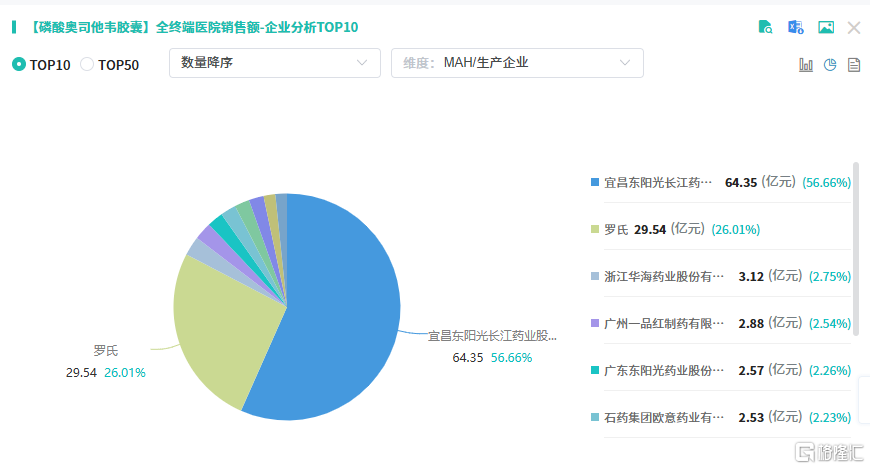The height and width of the screenshot is (469, 870).
Task: Select the TOP10 radio option
Action: coord(19,64)
